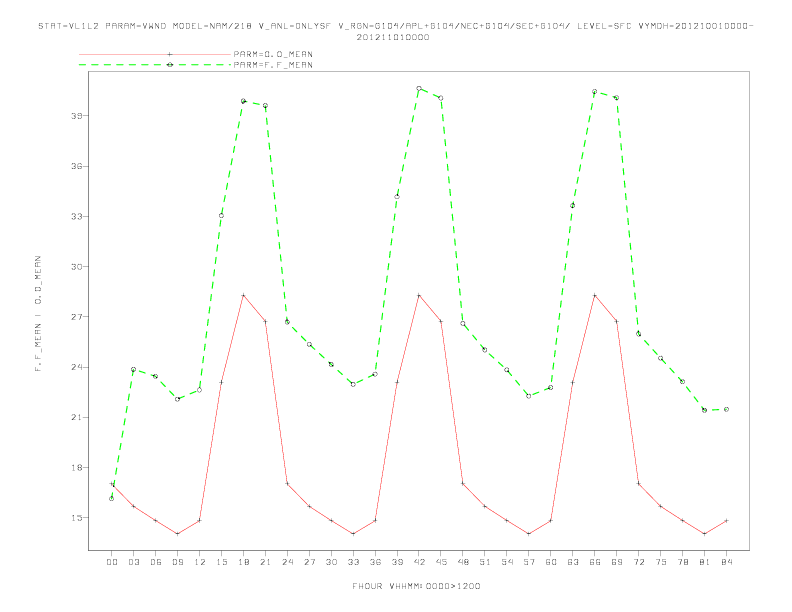Click green F.F_MEAN marker at hour 39
The width and height of the screenshot is (792, 612).
pyautogui.click(x=397, y=196)
